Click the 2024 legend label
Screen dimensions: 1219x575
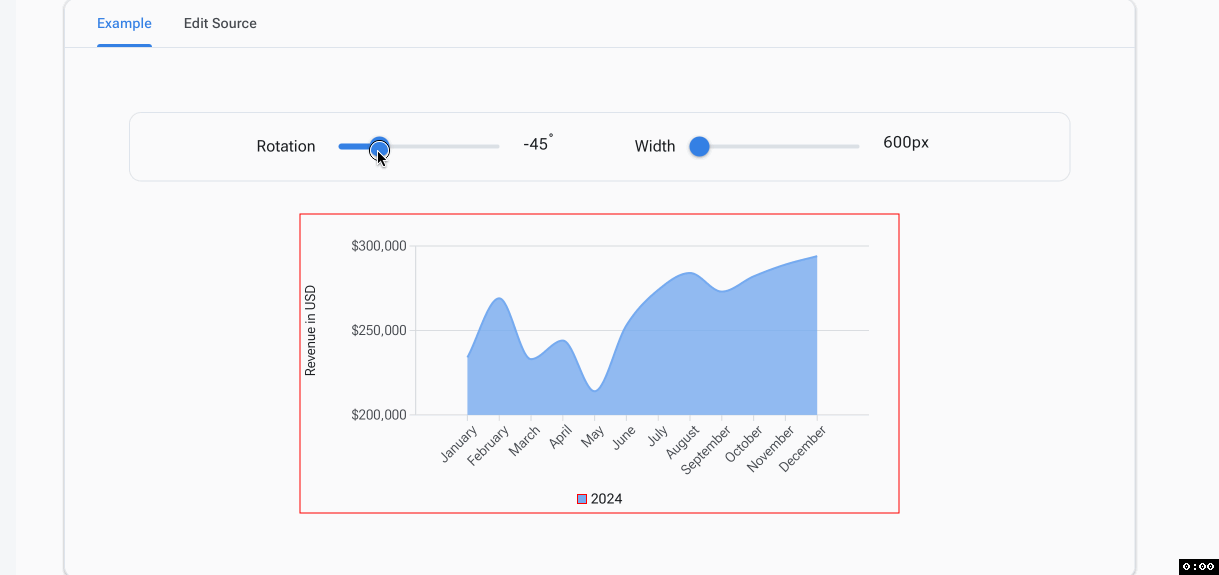click(606, 499)
